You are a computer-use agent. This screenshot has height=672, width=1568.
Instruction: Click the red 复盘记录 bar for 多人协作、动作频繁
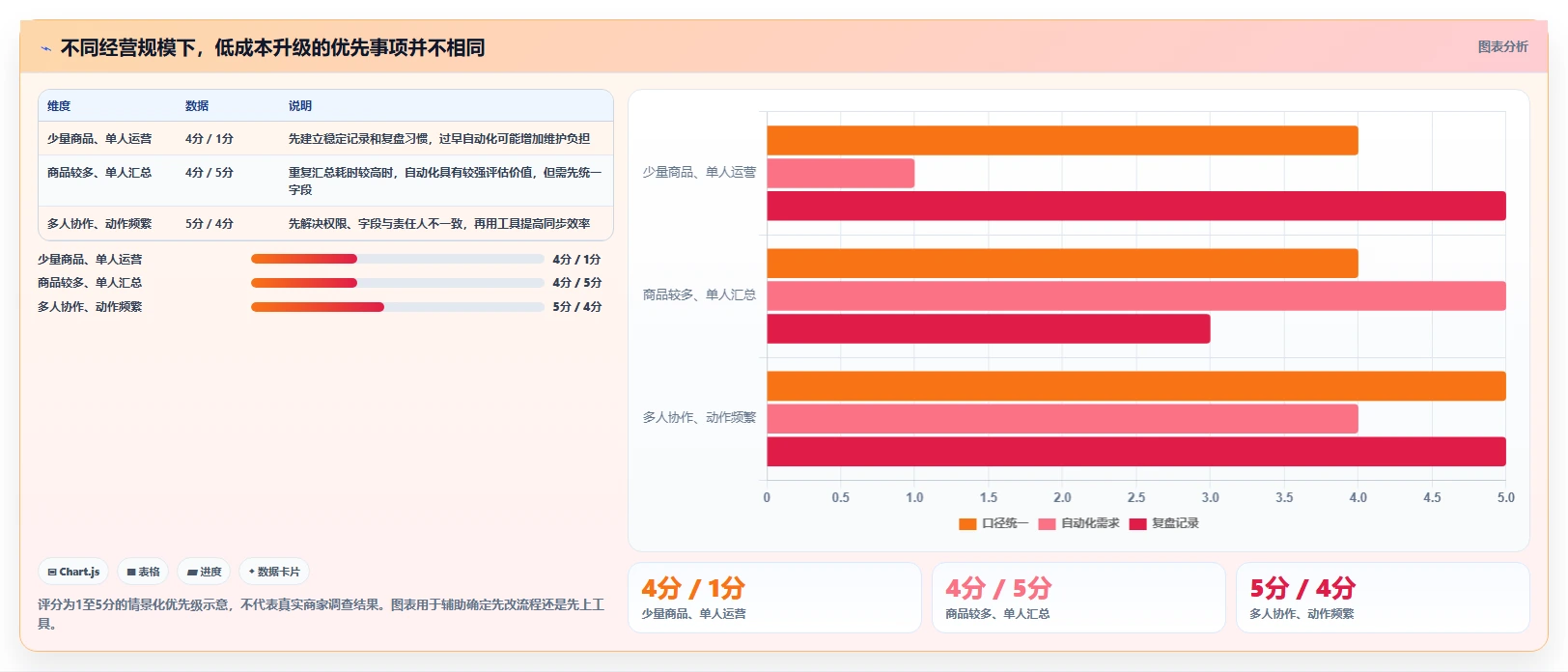coord(1136,452)
